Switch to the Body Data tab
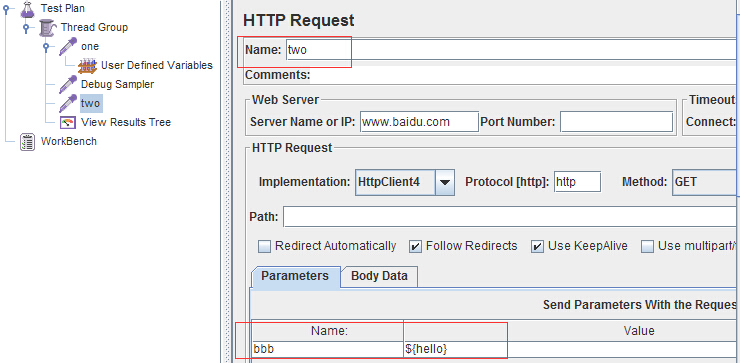 pos(379,276)
